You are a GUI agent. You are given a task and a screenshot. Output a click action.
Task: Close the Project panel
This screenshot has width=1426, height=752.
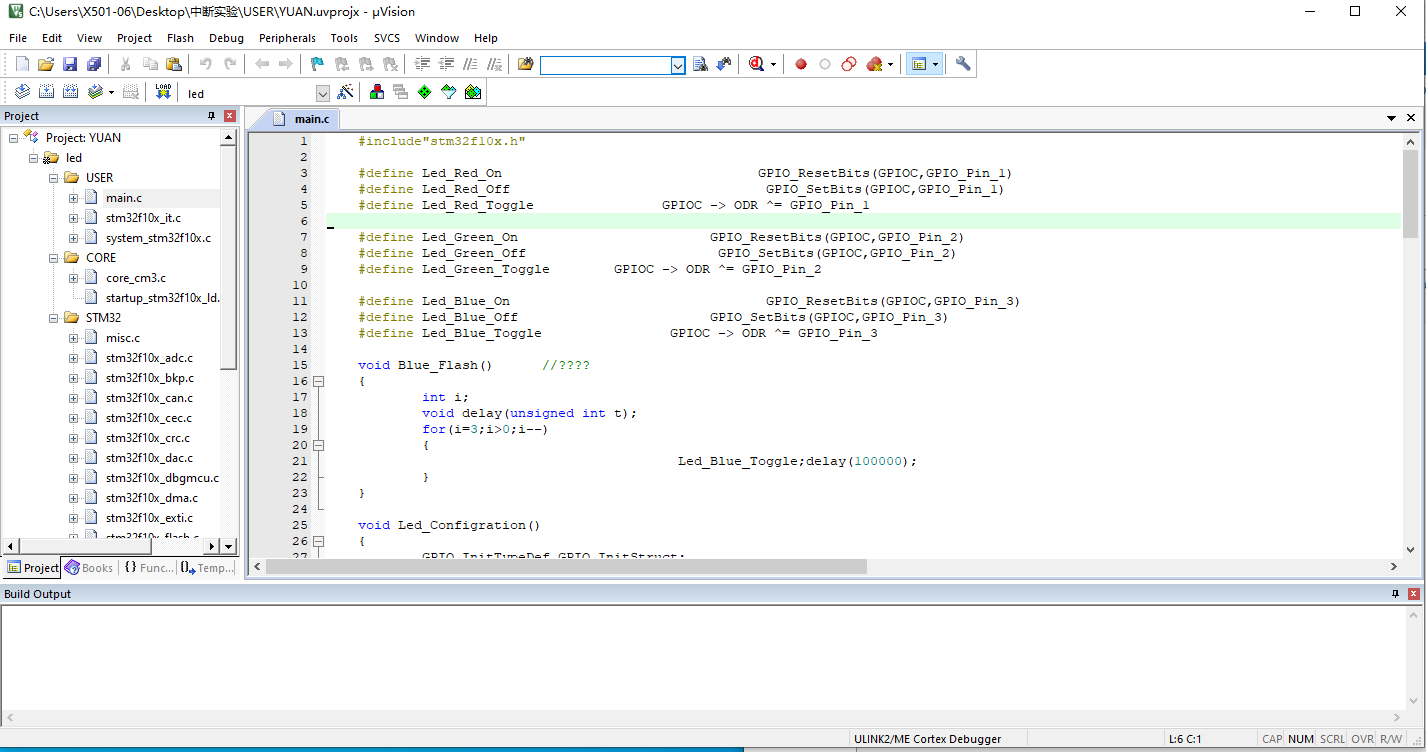[x=229, y=116]
